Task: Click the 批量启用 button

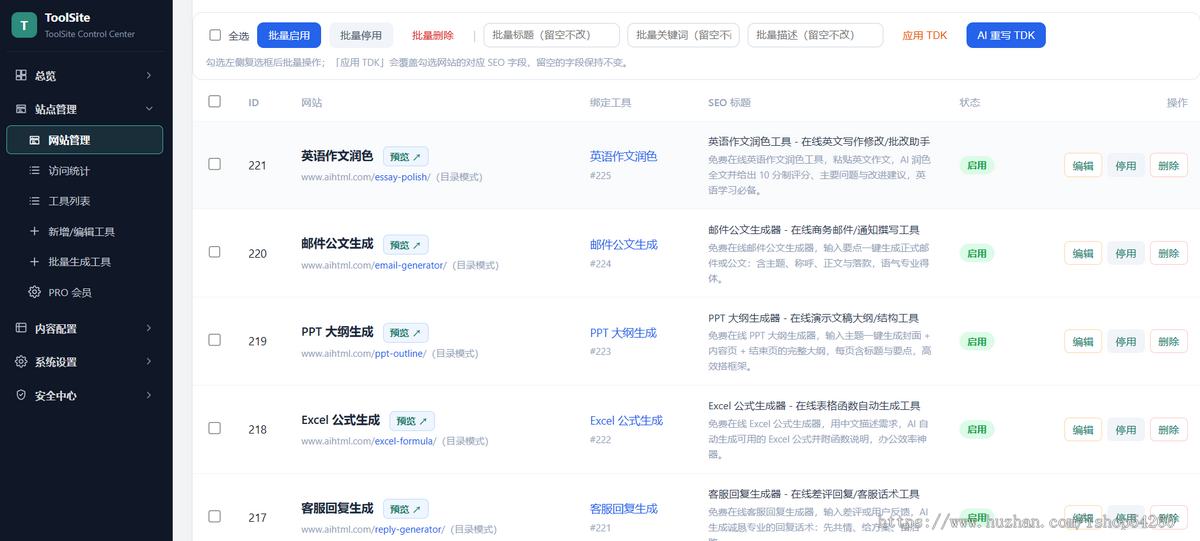Action: [x=289, y=35]
